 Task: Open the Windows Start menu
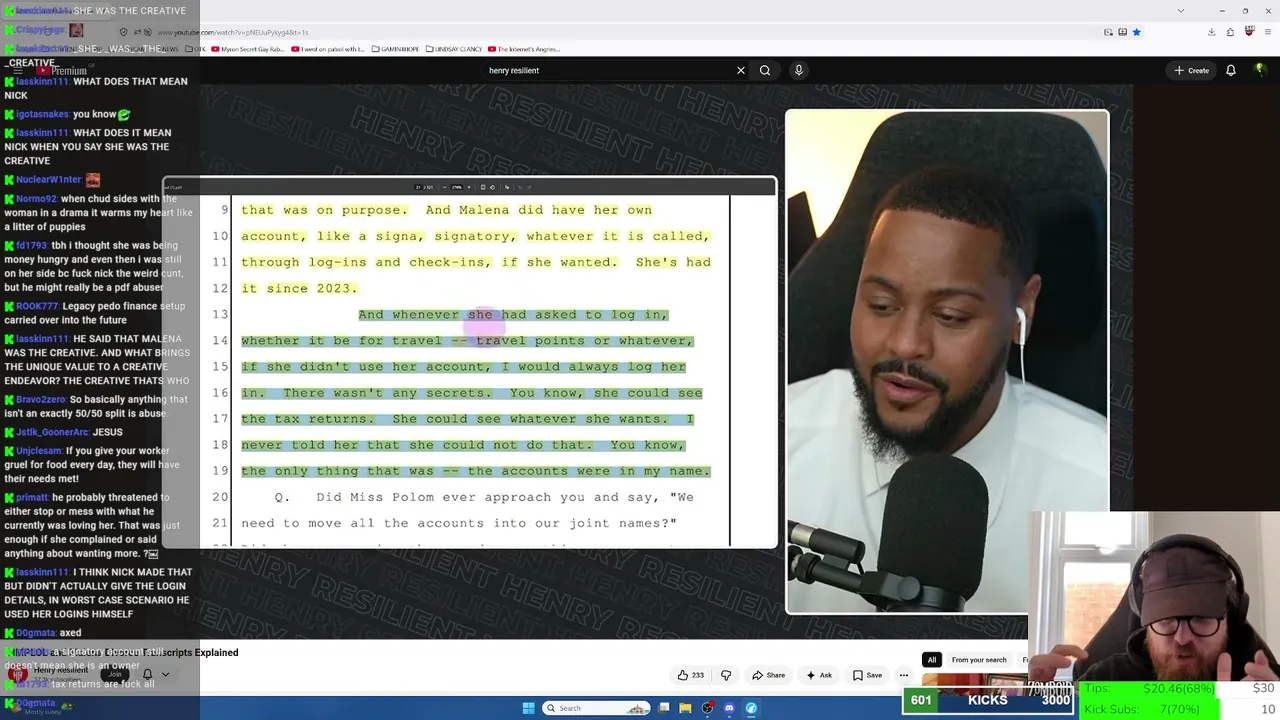tap(528, 708)
